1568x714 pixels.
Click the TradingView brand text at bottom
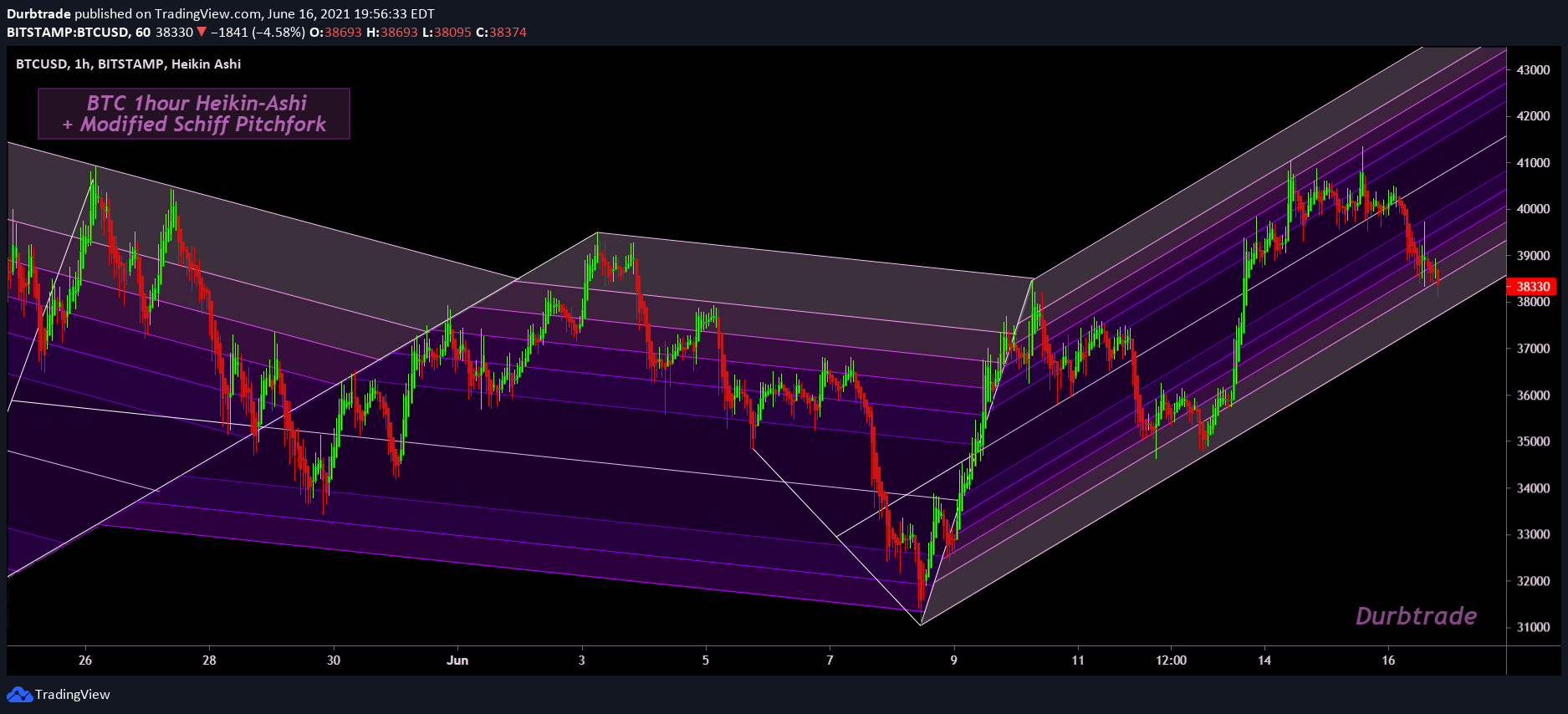point(73,695)
